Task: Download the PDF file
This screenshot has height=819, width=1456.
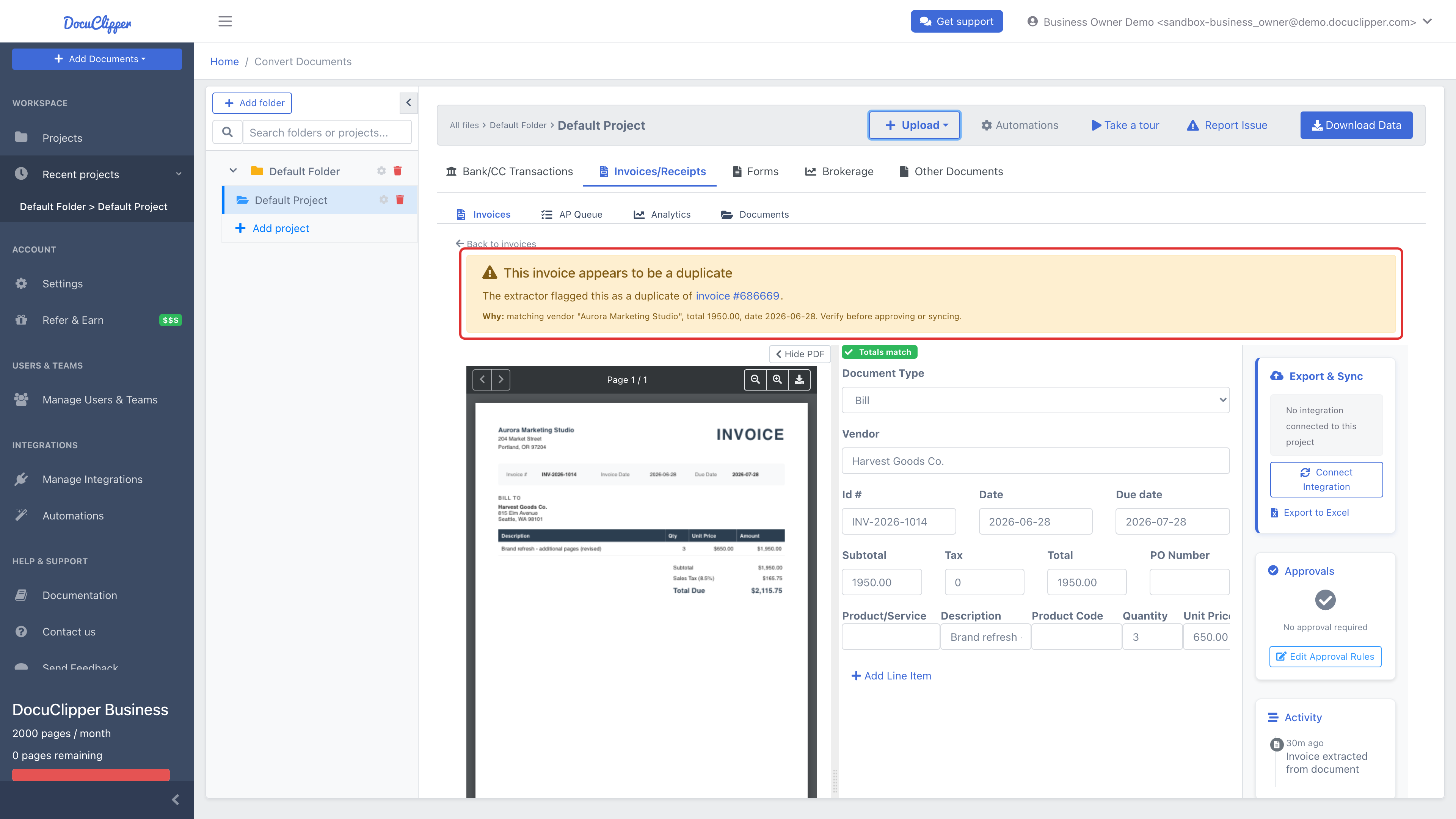Action: click(799, 380)
